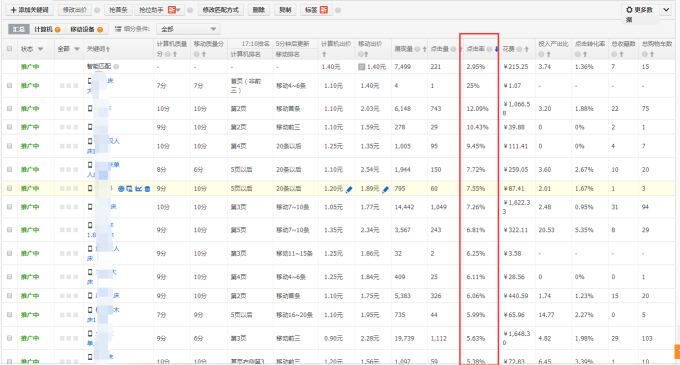
Task: Sort by 展现量 using its arrow
Action: (425, 49)
